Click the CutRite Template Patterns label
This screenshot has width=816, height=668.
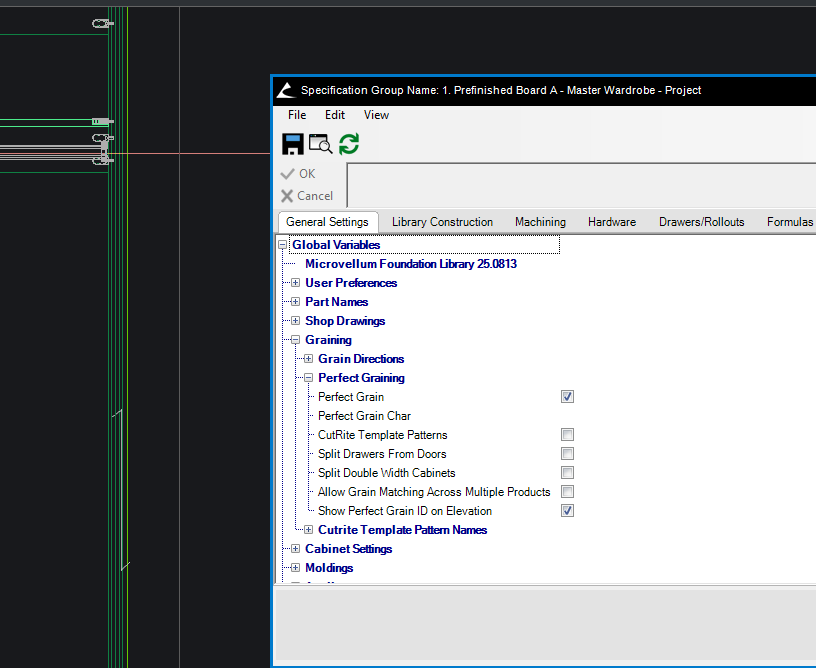pyautogui.click(x=382, y=435)
